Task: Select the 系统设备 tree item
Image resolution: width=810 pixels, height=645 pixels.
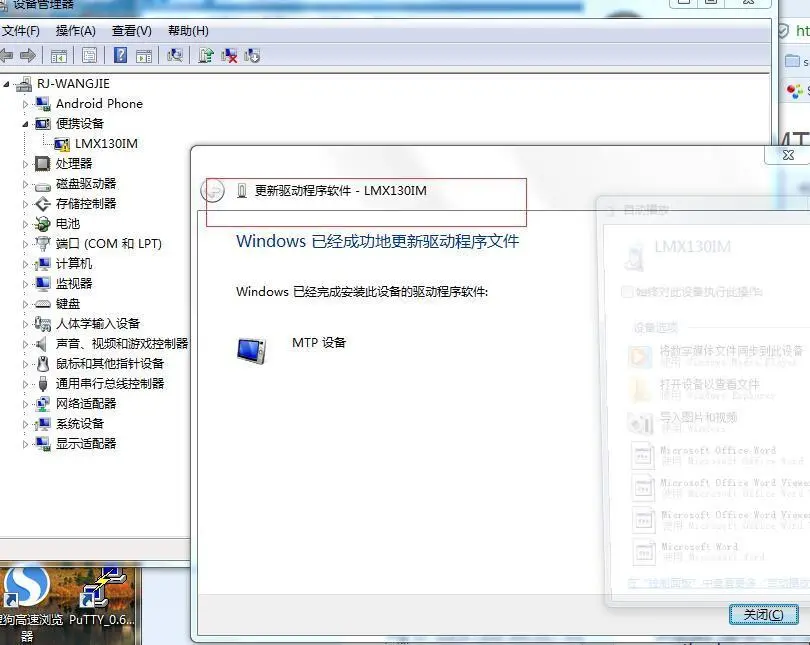Action: [80, 423]
